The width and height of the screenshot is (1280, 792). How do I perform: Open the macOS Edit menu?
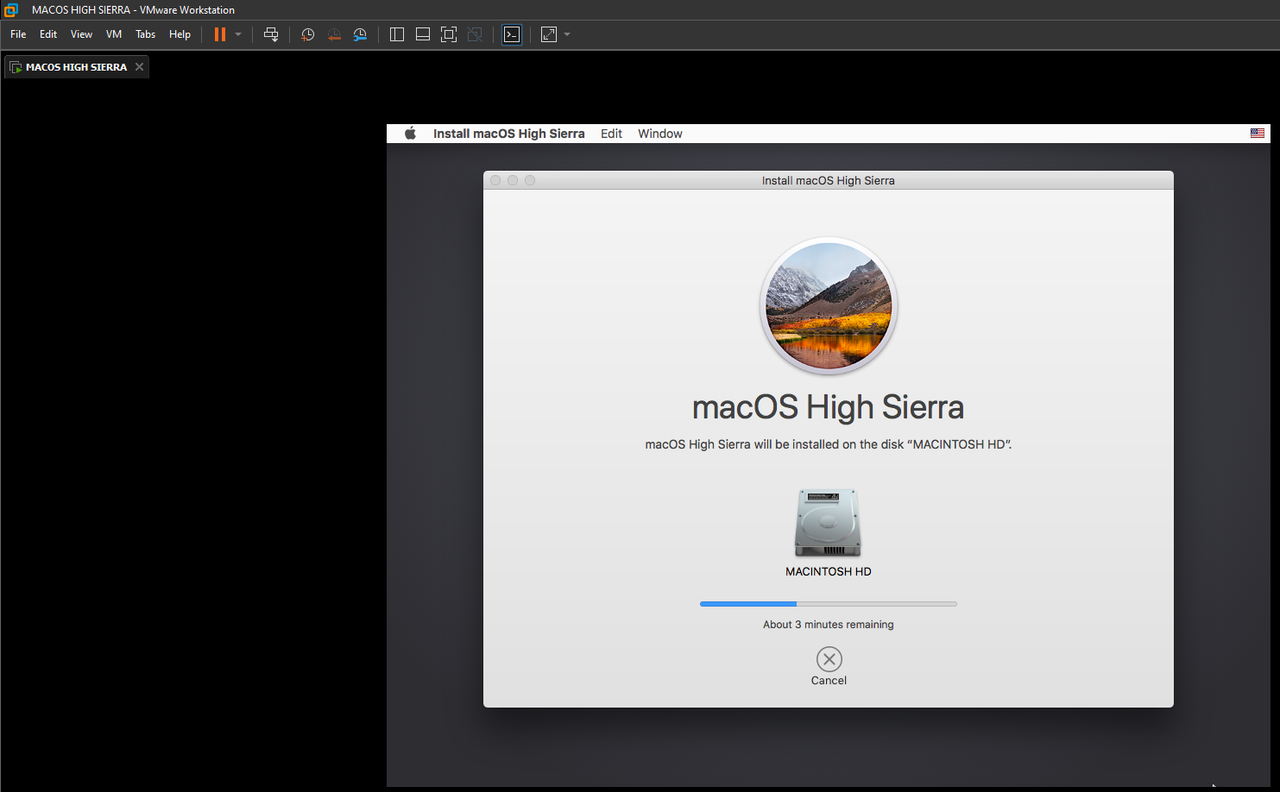tap(611, 133)
